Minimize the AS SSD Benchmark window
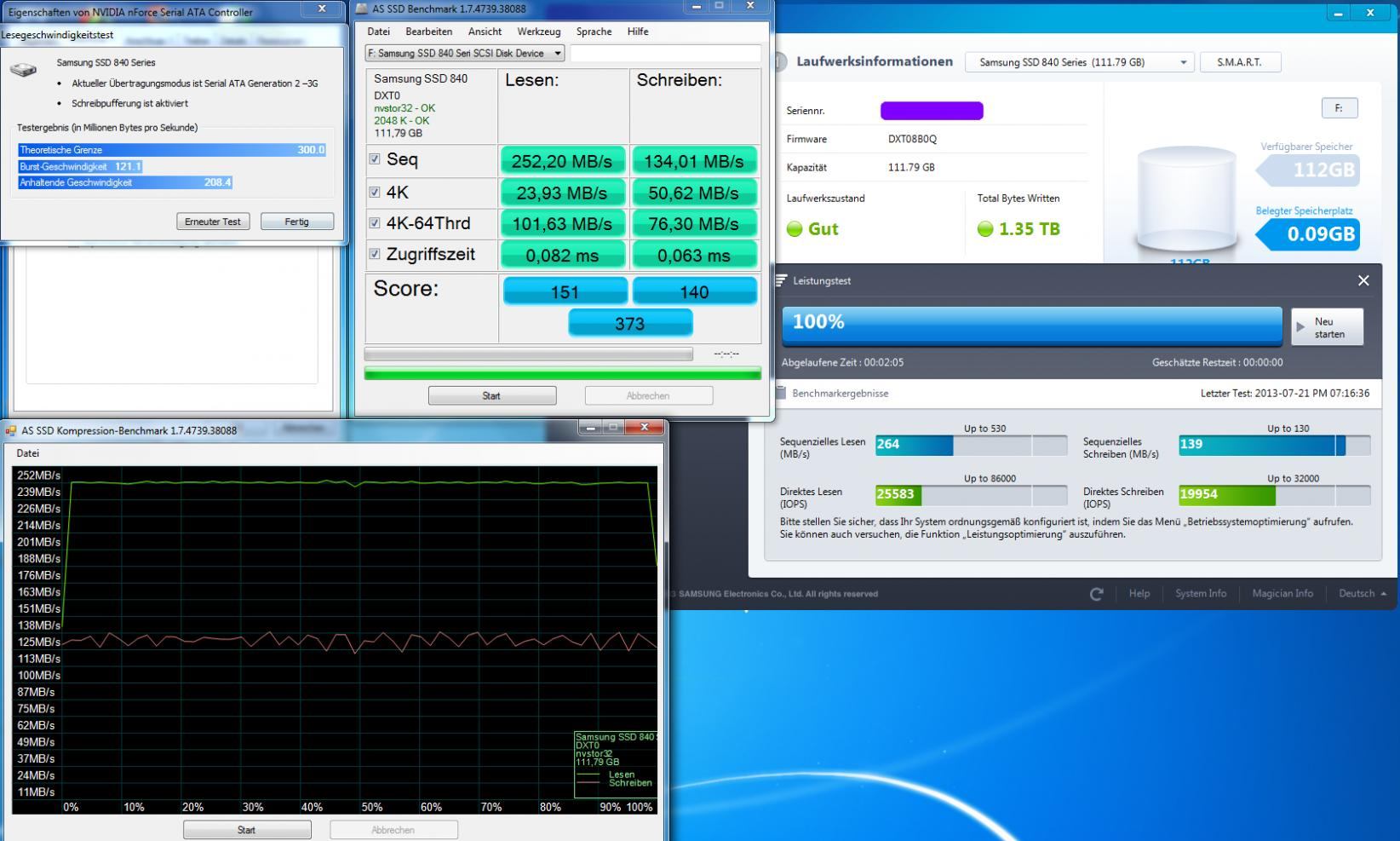Image resolution: width=1400 pixels, height=841 pixels. [697, 6]
